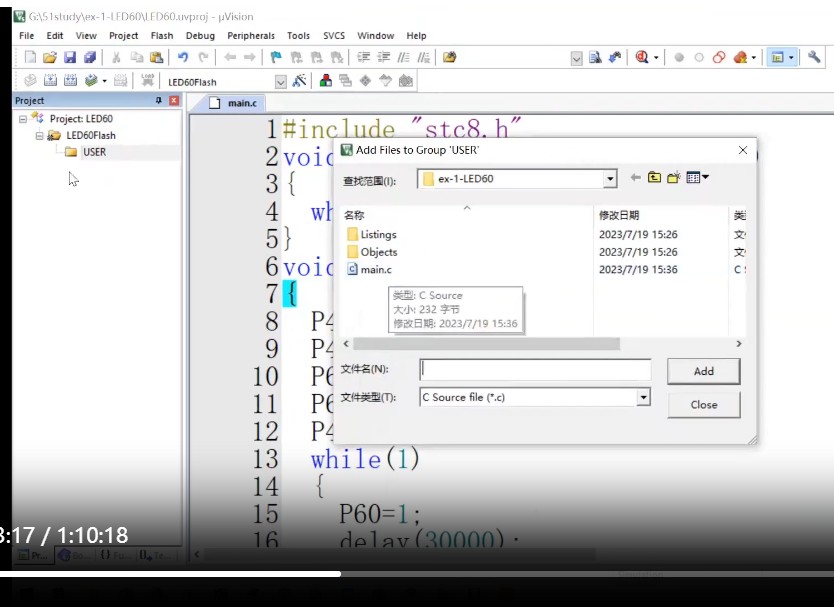The width and height of the screenshot is (834, 608).
Task: Navigate backward using the left arrow icon
Action: click(230, 57)
